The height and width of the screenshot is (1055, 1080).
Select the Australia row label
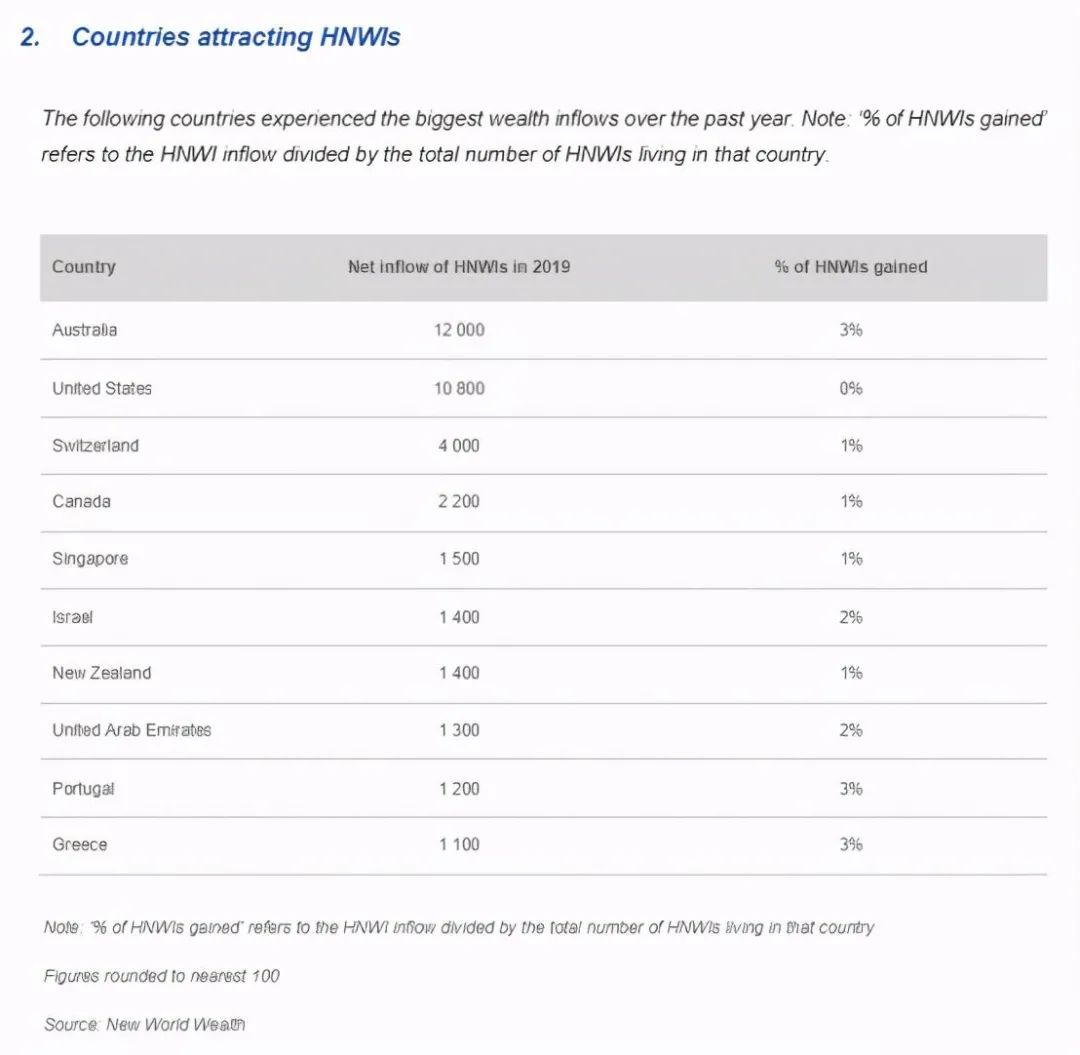[x=85, y=330]
